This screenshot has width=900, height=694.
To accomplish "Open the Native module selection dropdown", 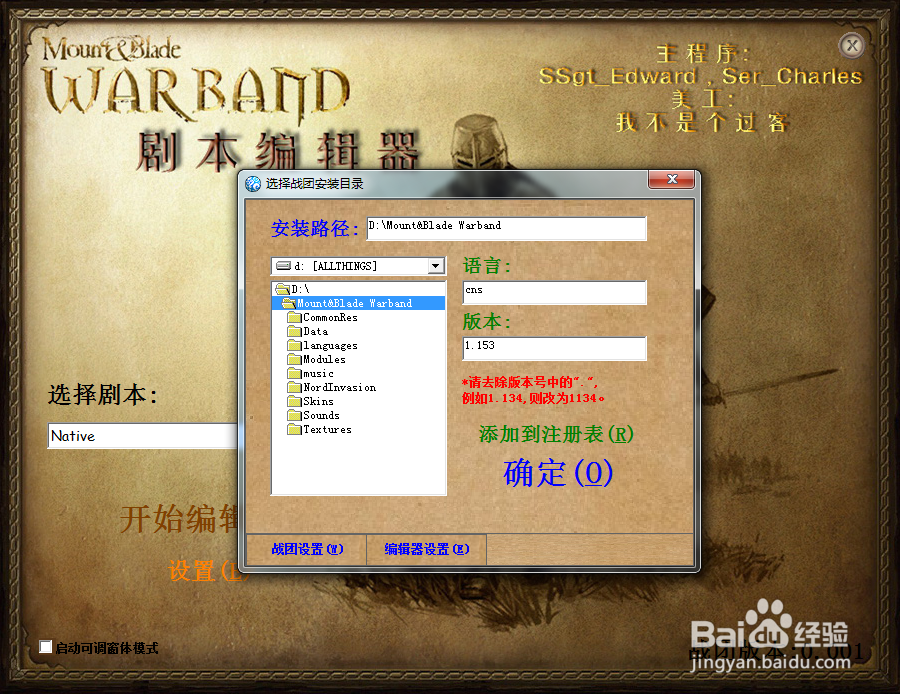I will tap(142, 436).
